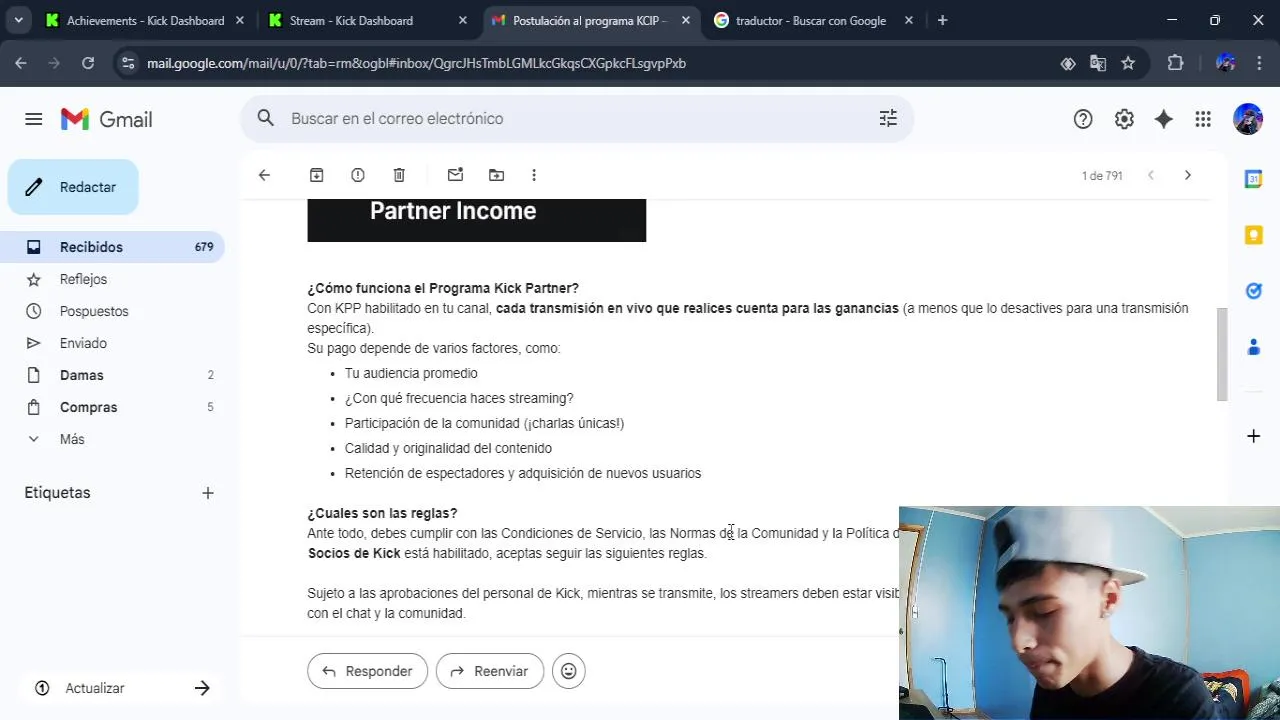1280x720 pixels.
Task: Open more email actions three dots
Action: [534, 175]
